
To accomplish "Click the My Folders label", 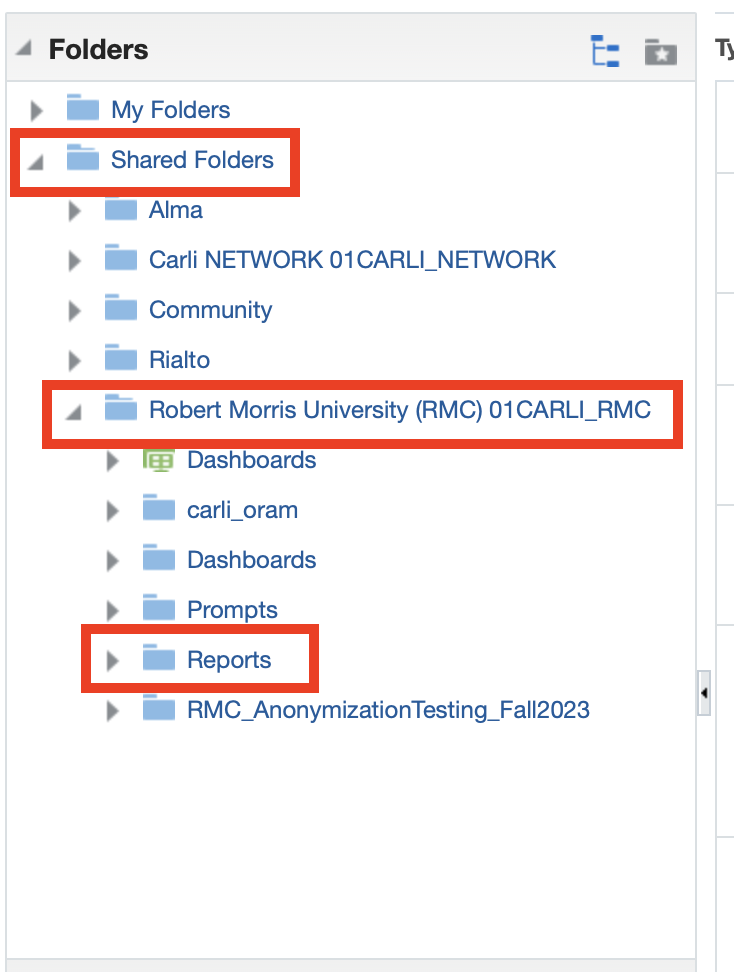I will 171,110.
